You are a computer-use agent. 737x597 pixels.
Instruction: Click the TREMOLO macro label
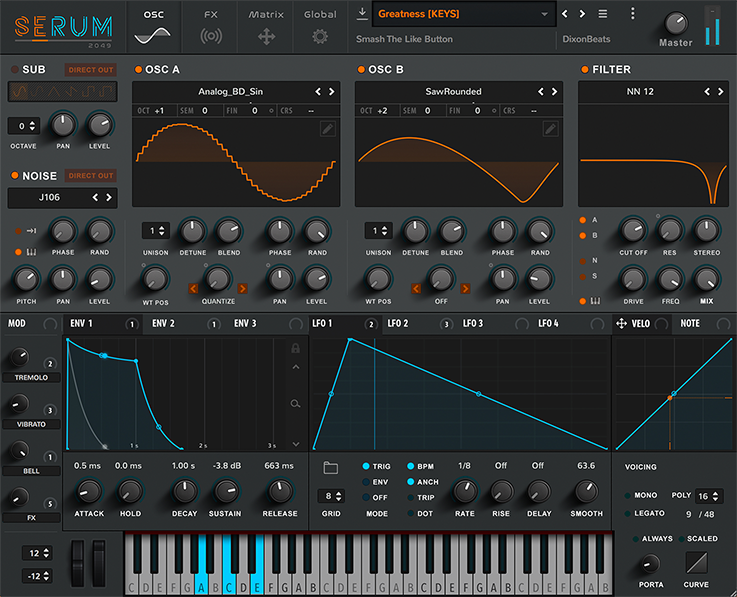pyautogui.click(x=31, y=377)
